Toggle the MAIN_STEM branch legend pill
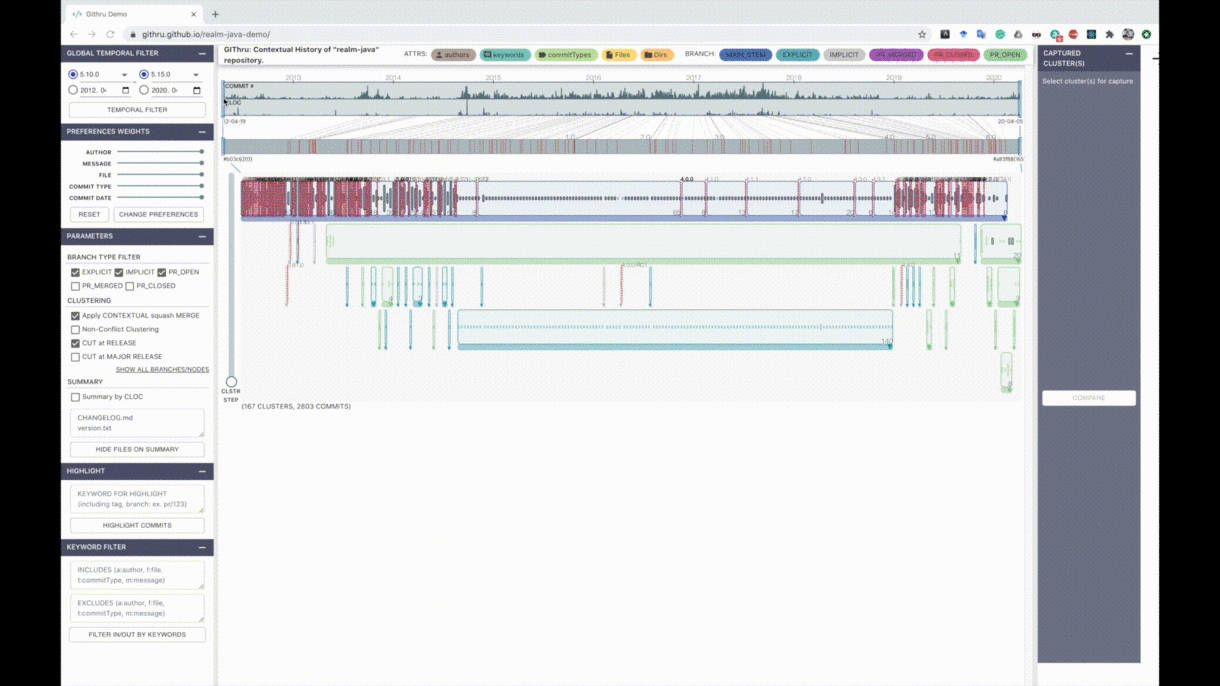Viewport: 1220px width, 686px height. (745, 55)
